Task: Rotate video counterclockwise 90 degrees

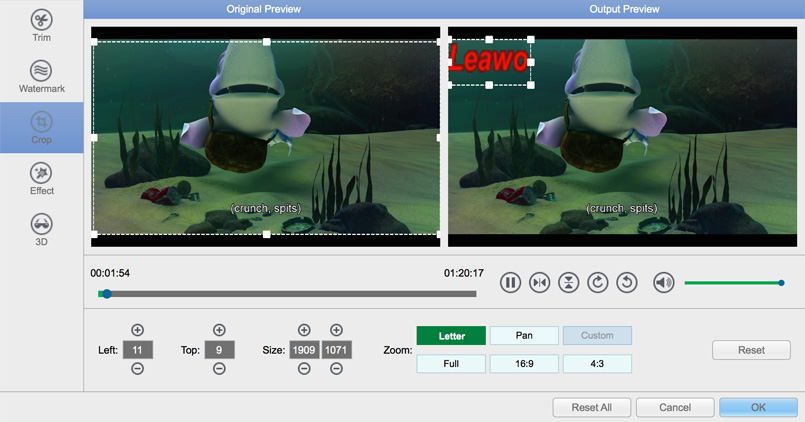Action: 627,282
